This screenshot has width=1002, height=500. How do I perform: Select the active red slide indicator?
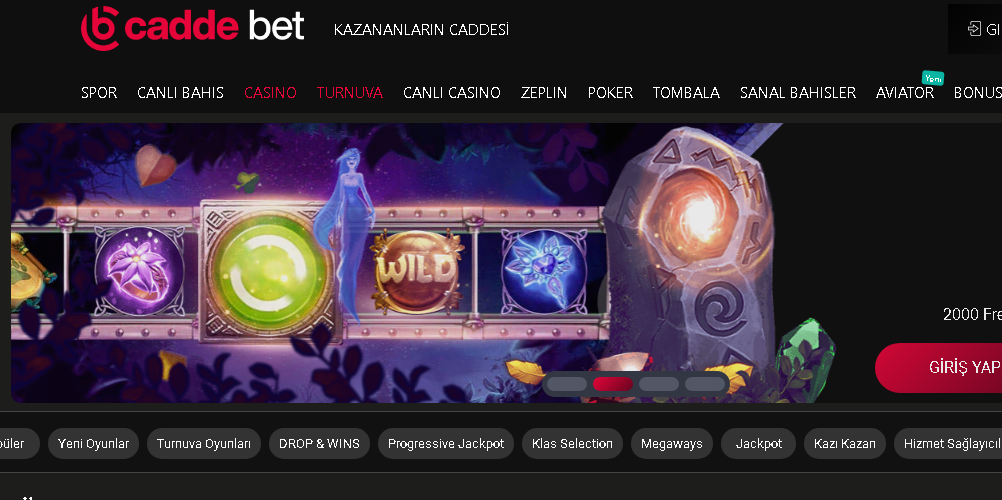[613, 384]
